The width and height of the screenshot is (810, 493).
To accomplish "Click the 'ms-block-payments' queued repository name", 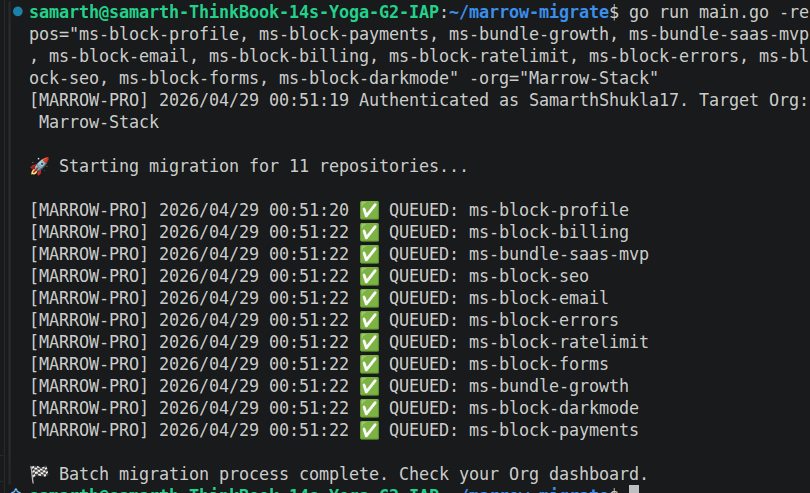I will [x=554, y=430].
